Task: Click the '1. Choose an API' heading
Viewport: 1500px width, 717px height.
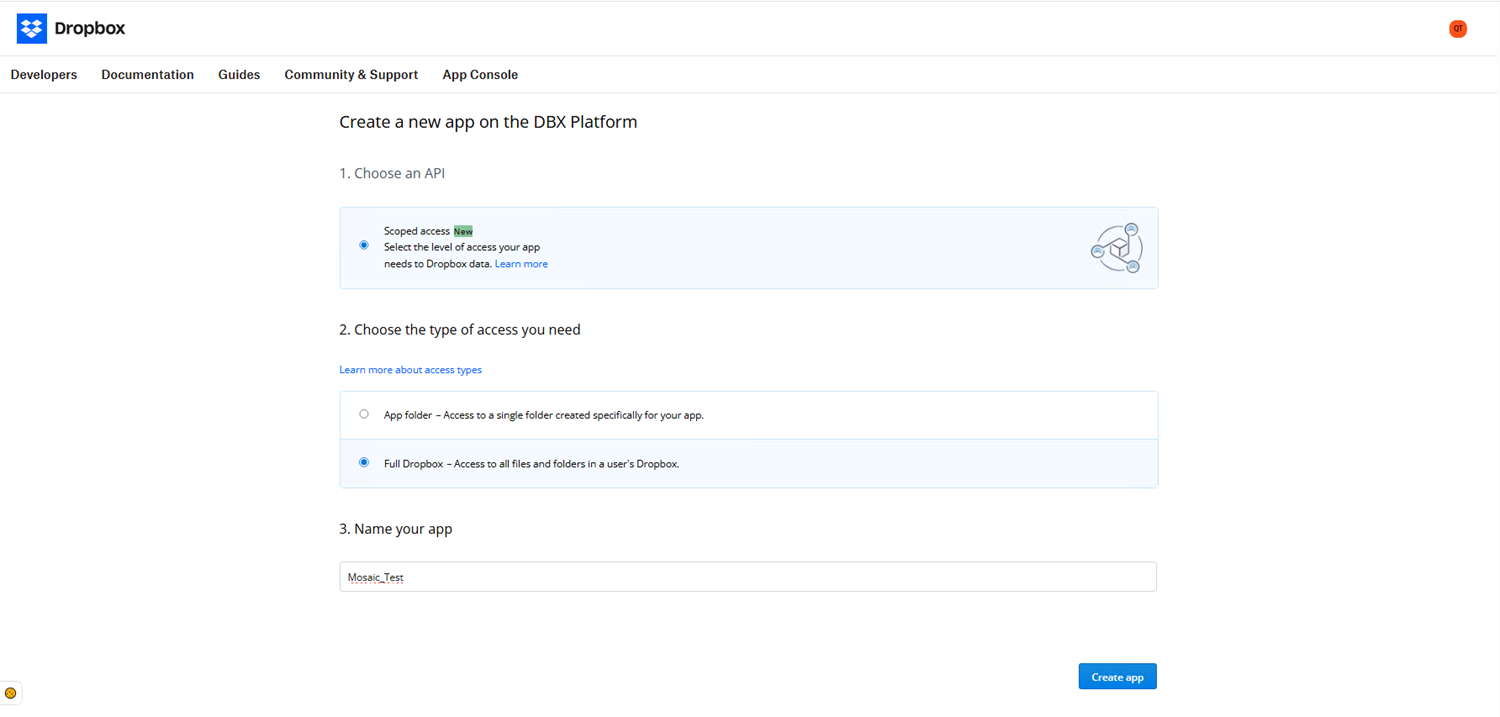Action: (392, 173)
